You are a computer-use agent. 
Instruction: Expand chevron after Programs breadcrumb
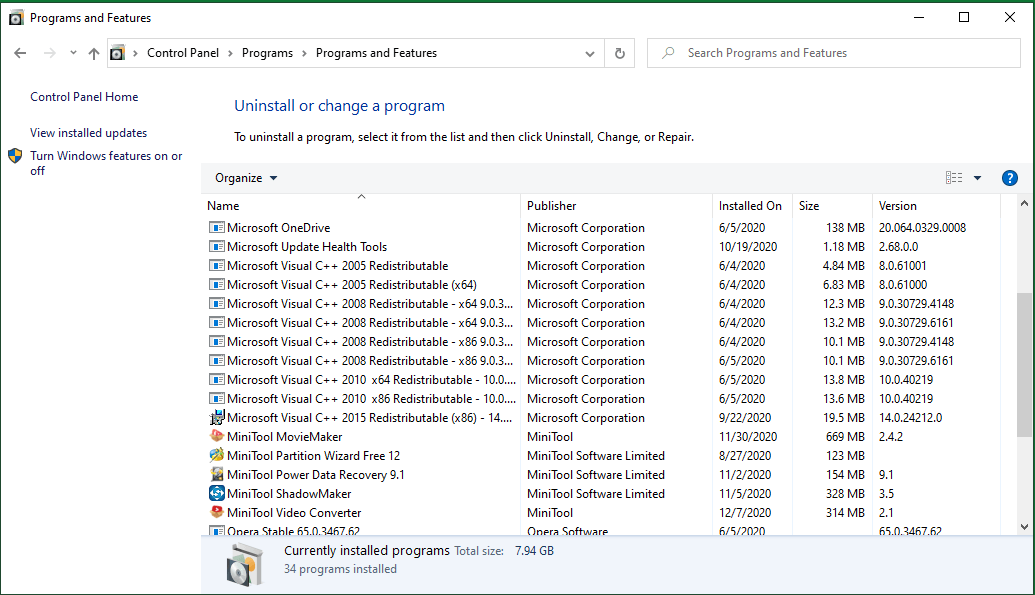tap(304, 53)
